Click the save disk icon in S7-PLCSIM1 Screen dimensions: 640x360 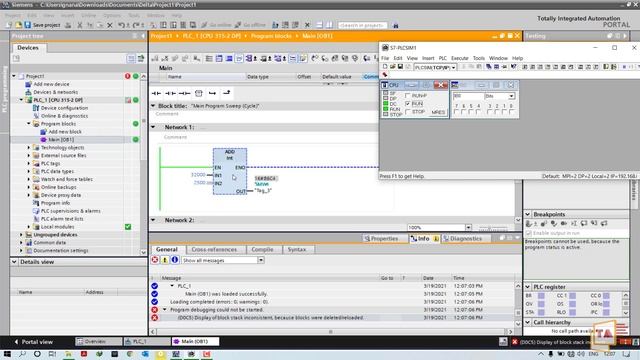[400, 67]
